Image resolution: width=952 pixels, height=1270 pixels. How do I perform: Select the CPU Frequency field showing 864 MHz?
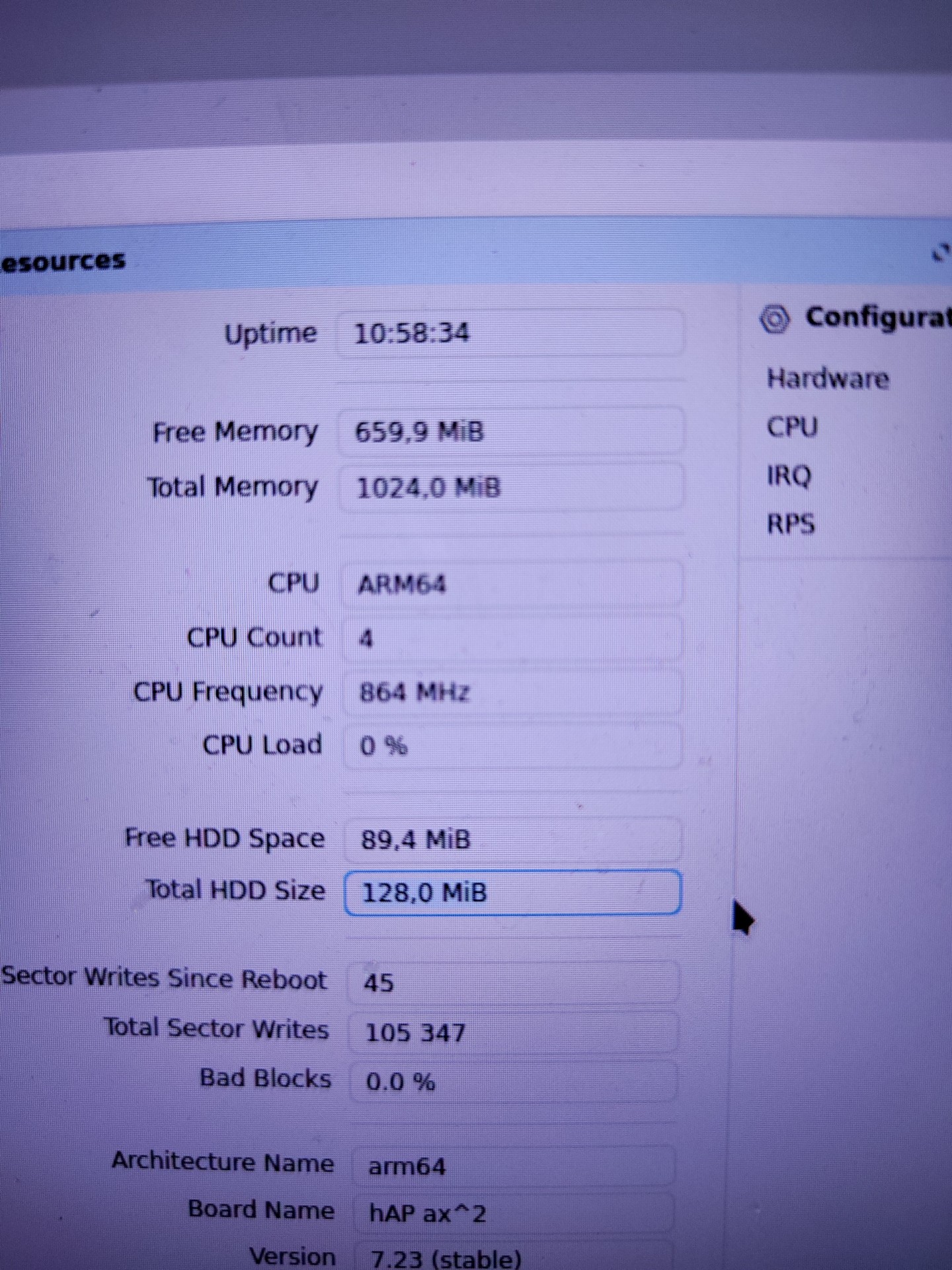click(x=512, y=692)
